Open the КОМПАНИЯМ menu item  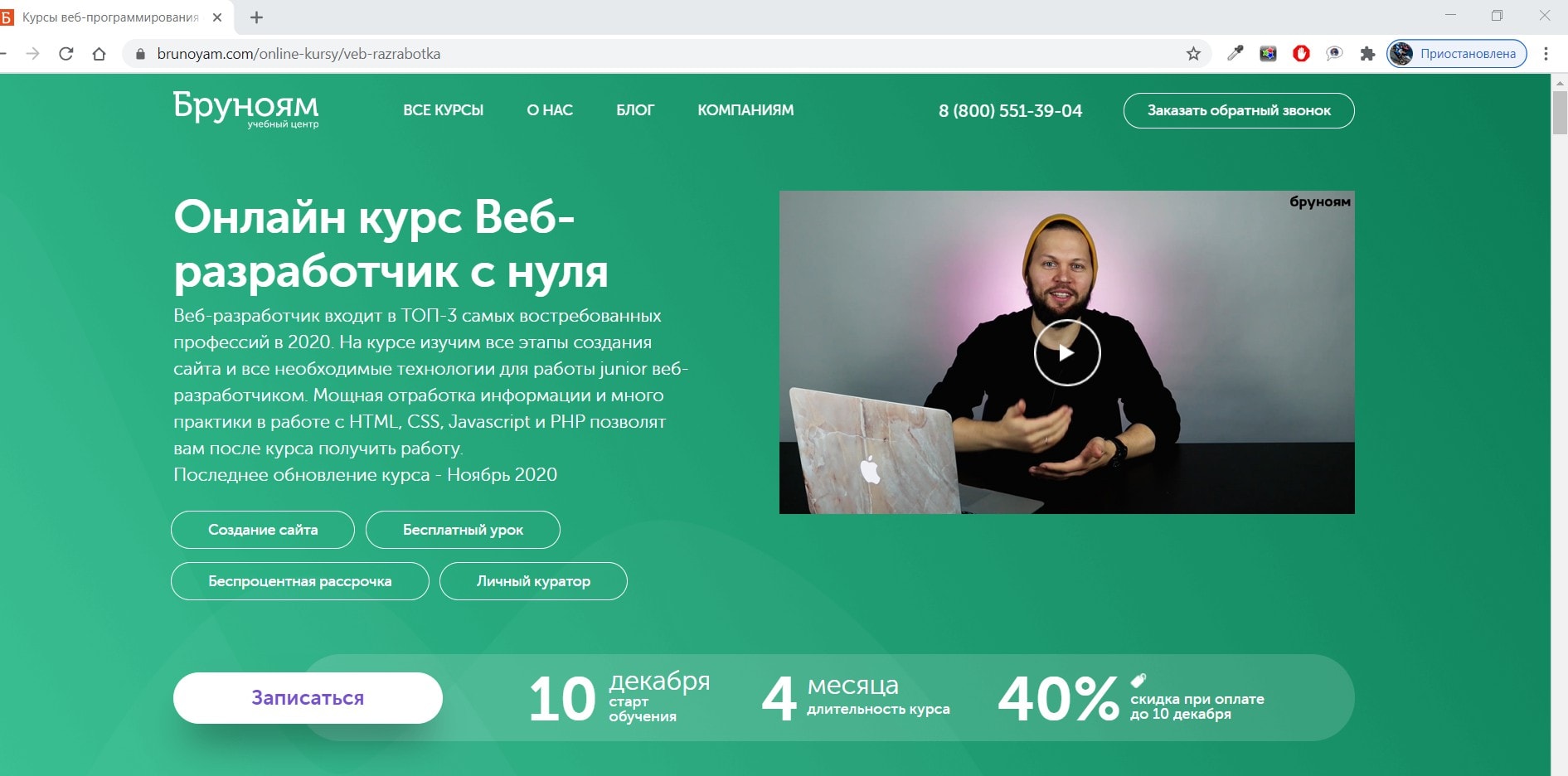pos(745,110)
